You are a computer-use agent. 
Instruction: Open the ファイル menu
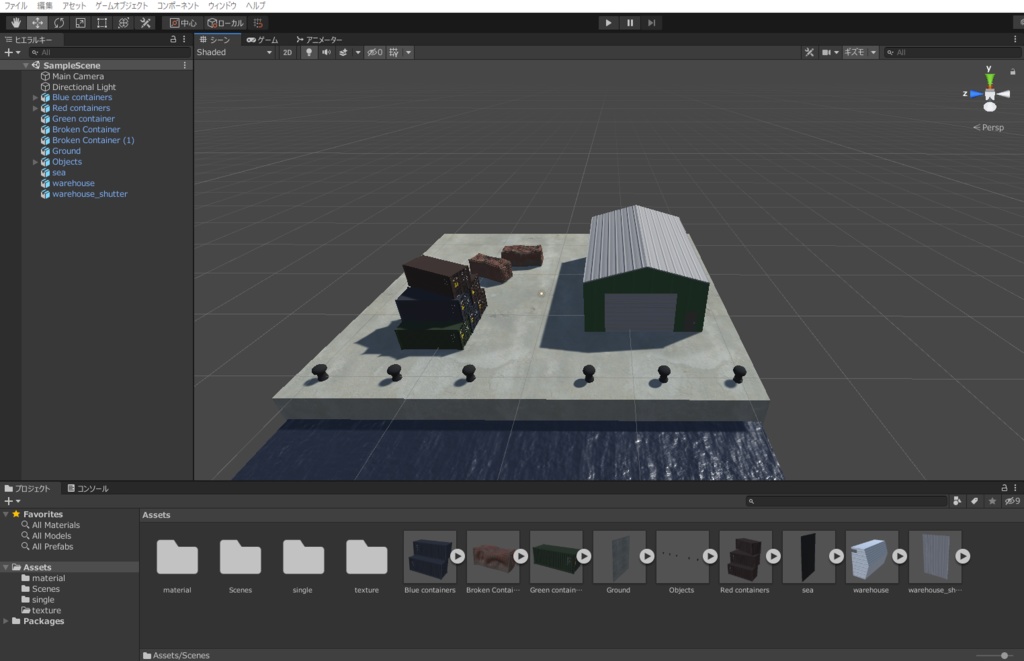click(x=16, y=5)
